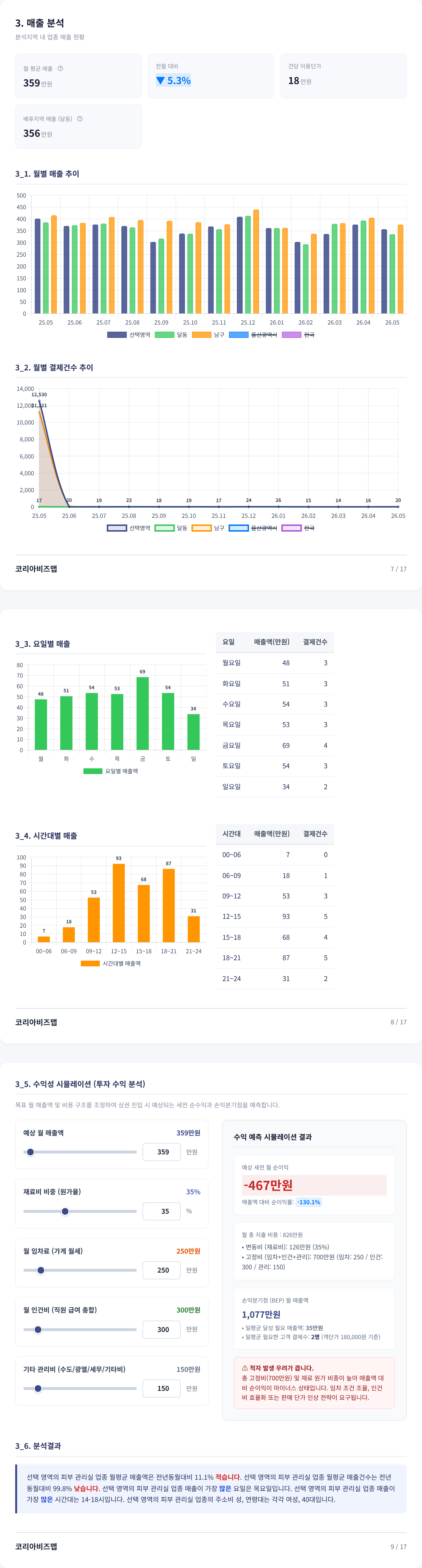Click the 기타 관리비 input showing 150
The height and width of the screenshot is (1568, 422).
(161, 1389)
